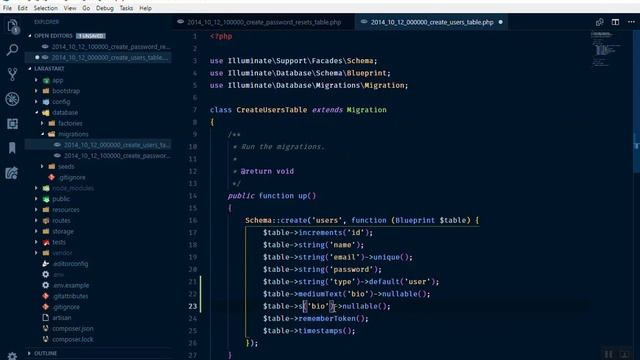This screenshot has width=640, height=360.
Task: Select the create_users_table.php editor tab
Action: [x=431, y=22]
